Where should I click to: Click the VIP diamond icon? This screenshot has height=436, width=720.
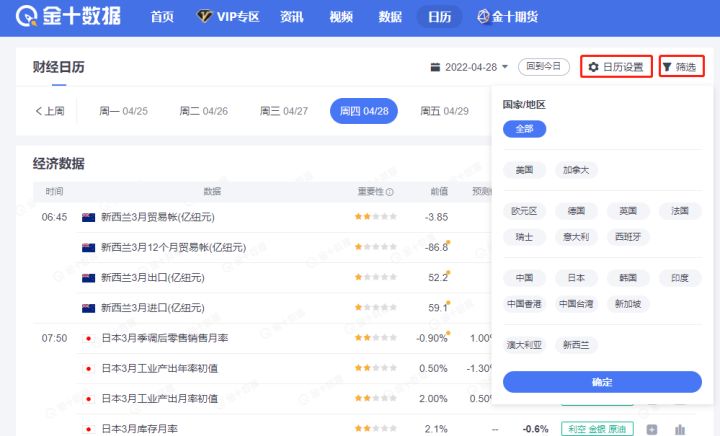tap(204, 17)
